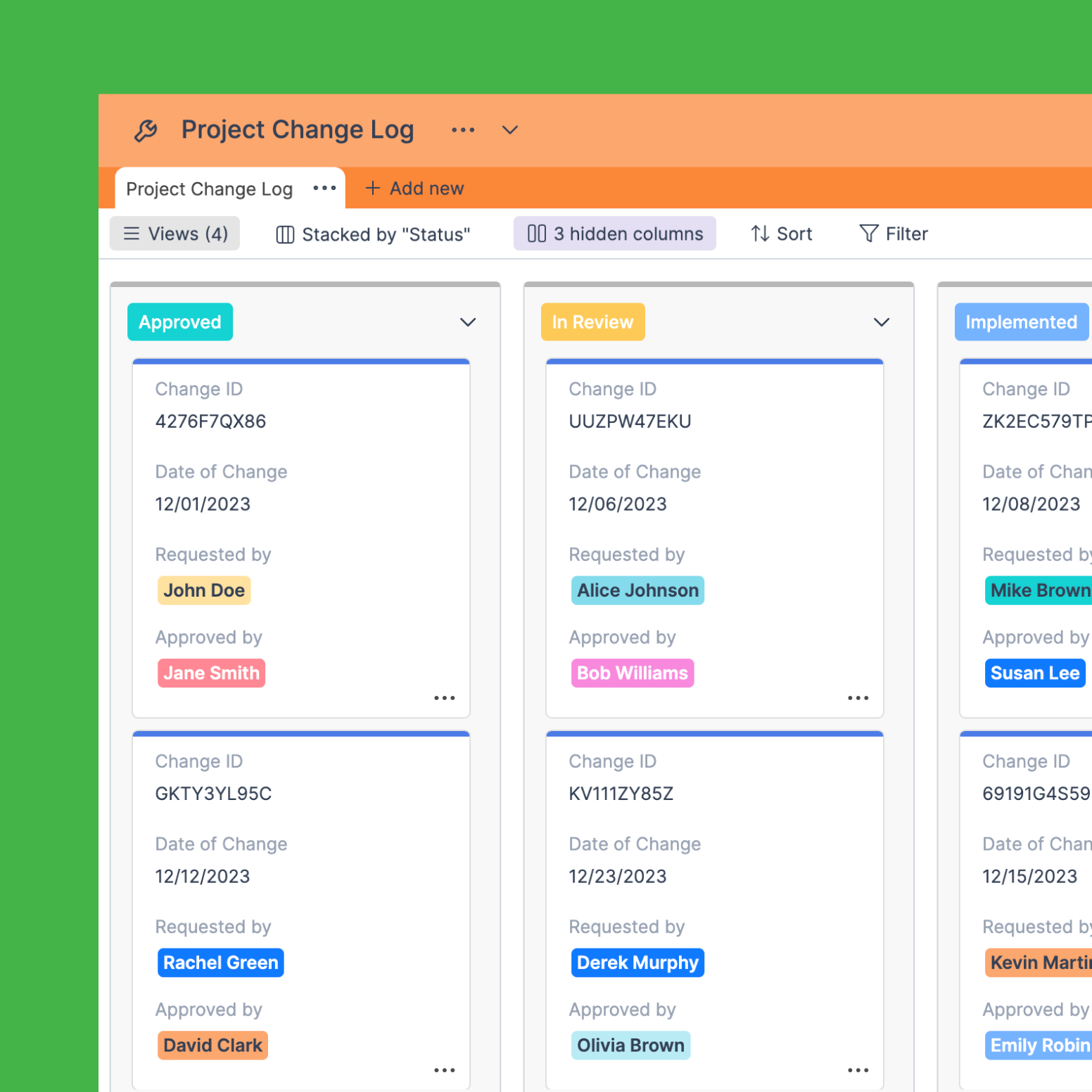Open the ellipsis menu on the Project Change Log tab

(x=324, y=188)
